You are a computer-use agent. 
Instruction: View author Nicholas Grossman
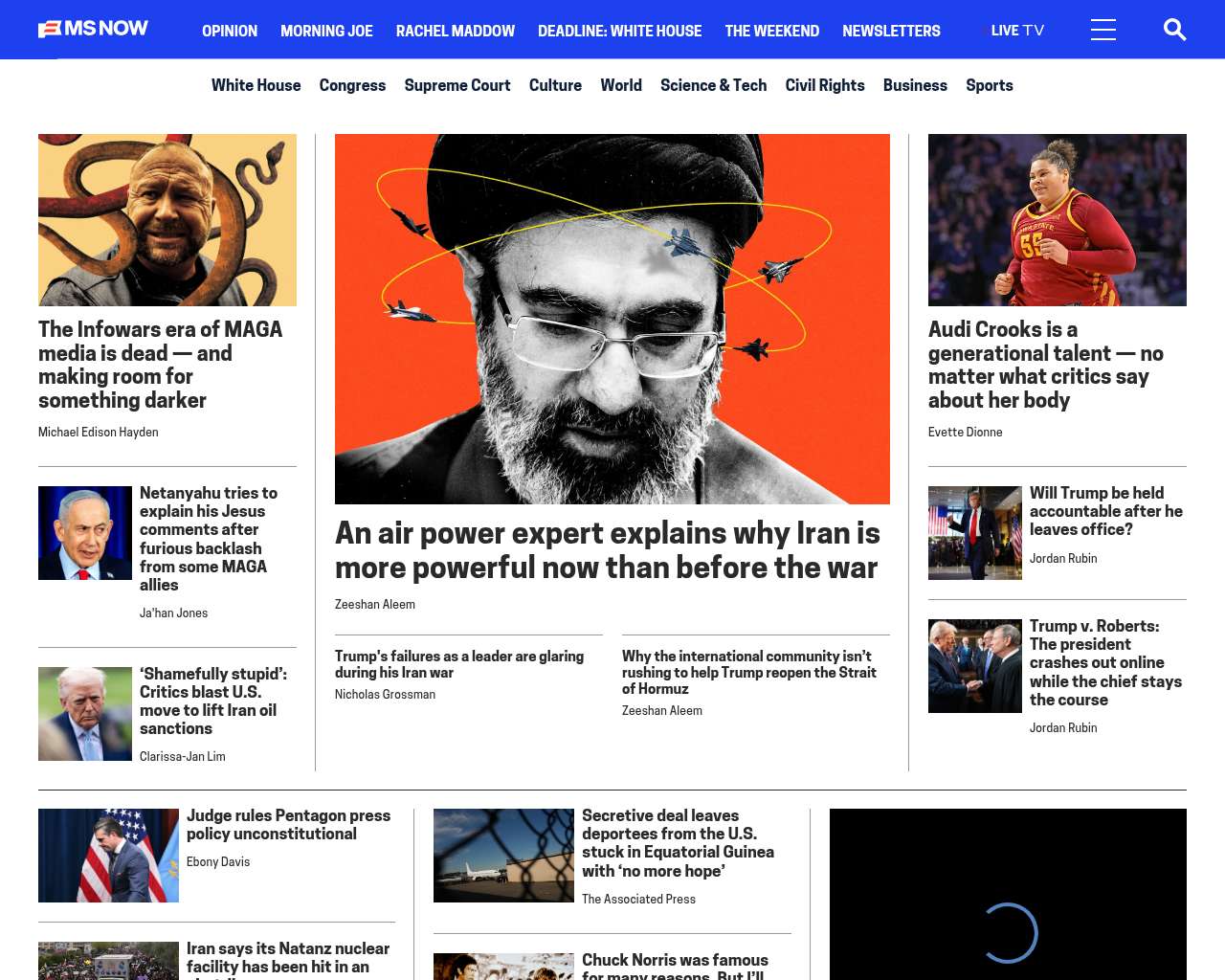(x=385, y=695)
